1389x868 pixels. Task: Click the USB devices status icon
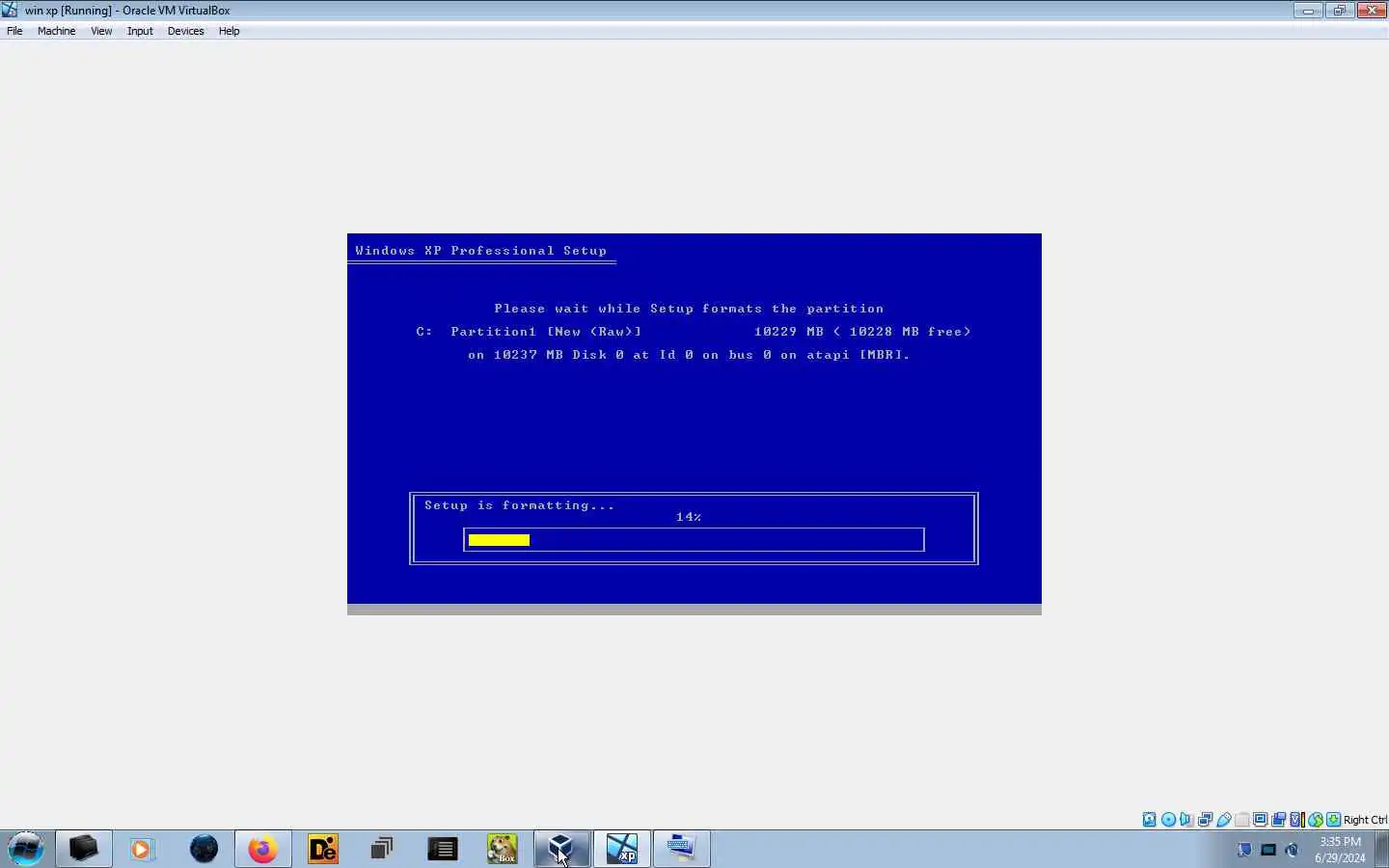click(1223, 820)
